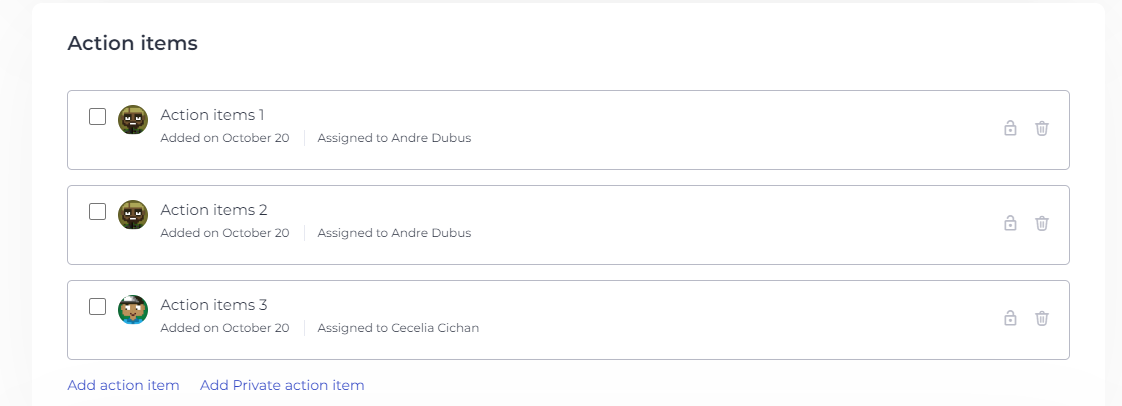The image size is (1122, 406).
Task: Click Andre Dubus avatar on Action items 2
Action: [x=133, y=215]
